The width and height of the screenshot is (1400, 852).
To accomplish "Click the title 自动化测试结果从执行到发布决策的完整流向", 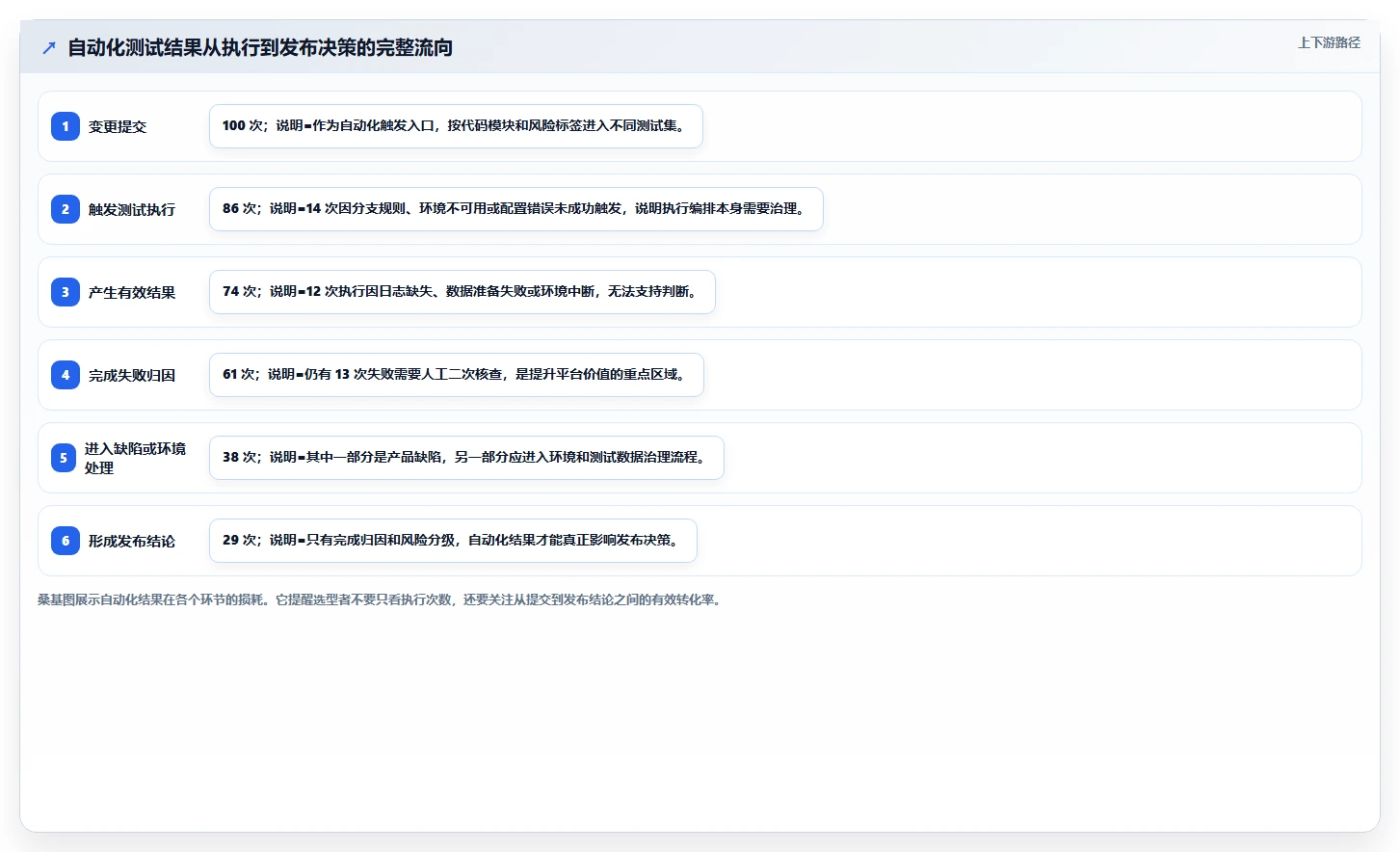I will 260,47.
